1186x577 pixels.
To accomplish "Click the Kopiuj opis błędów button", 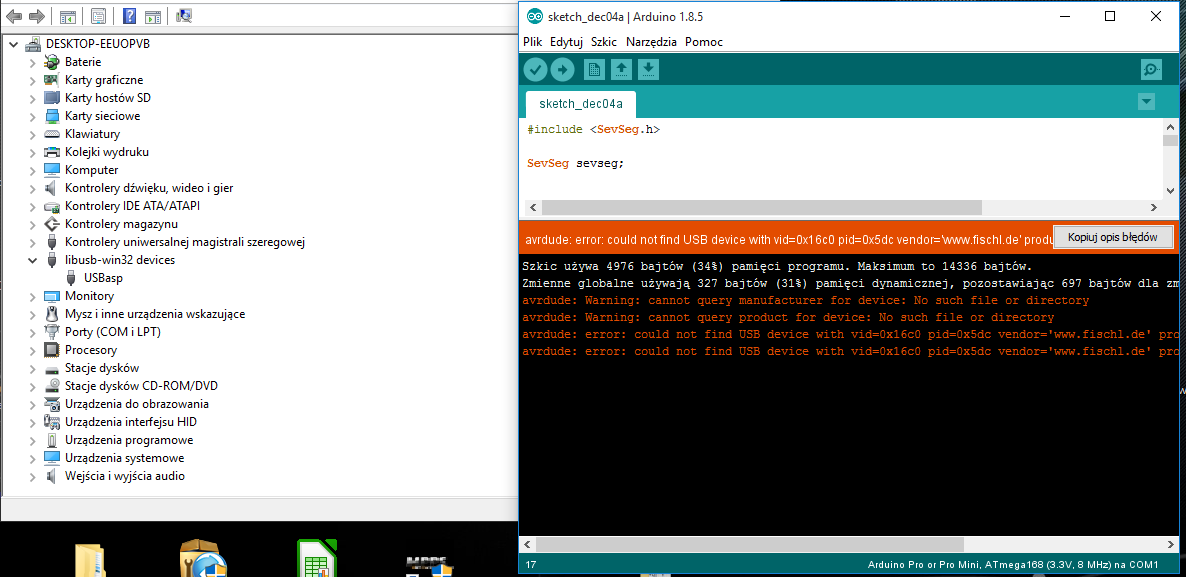I will 1112,237.
